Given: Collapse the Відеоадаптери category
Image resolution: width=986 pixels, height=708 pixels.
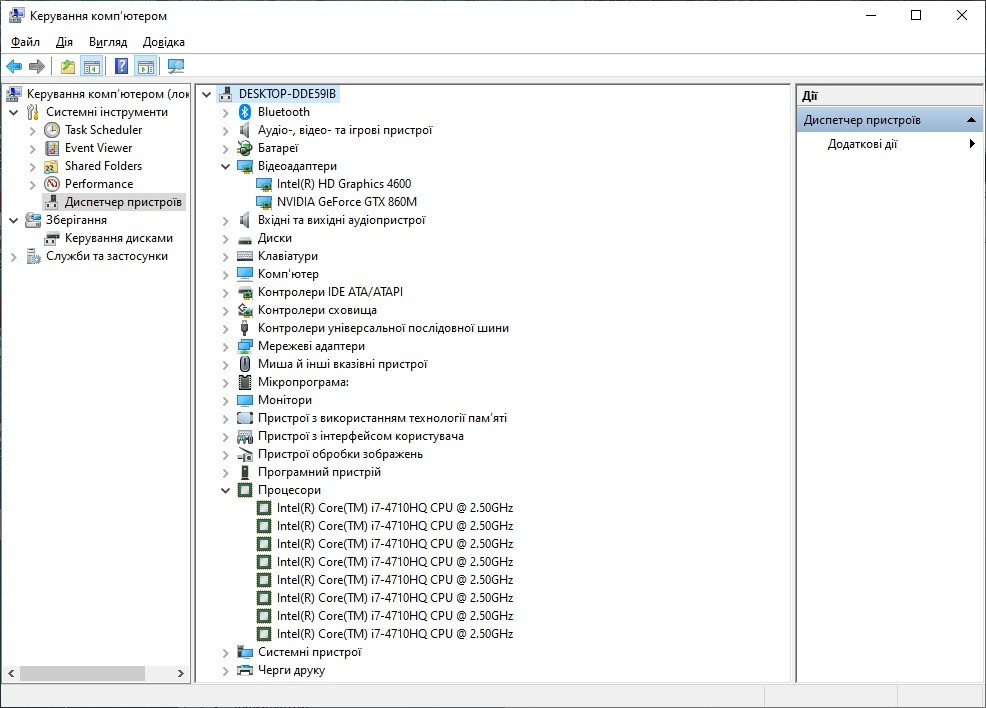Looking at the screenshot, I should [x=226, y=166].
